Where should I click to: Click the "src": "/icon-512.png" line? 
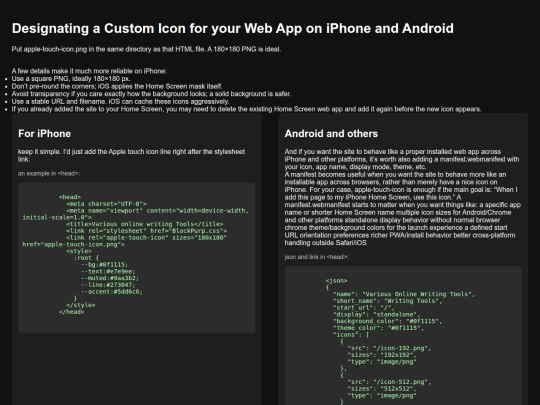click(389, 382)
